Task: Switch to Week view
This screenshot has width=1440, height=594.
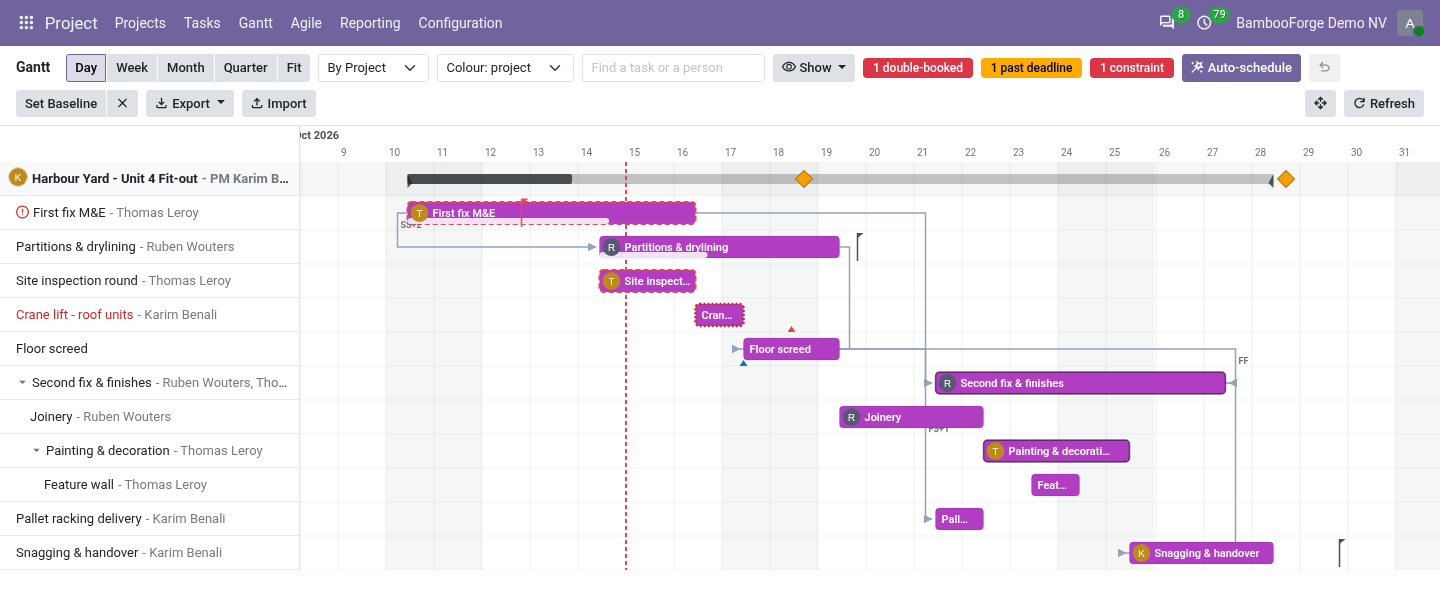Action: point(132,68)
